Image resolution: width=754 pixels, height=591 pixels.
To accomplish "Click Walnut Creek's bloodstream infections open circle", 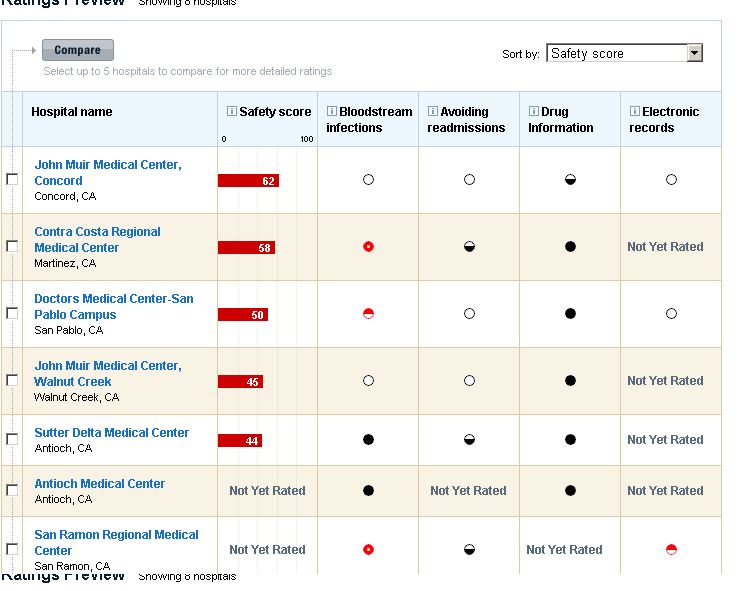I will 368,380.
